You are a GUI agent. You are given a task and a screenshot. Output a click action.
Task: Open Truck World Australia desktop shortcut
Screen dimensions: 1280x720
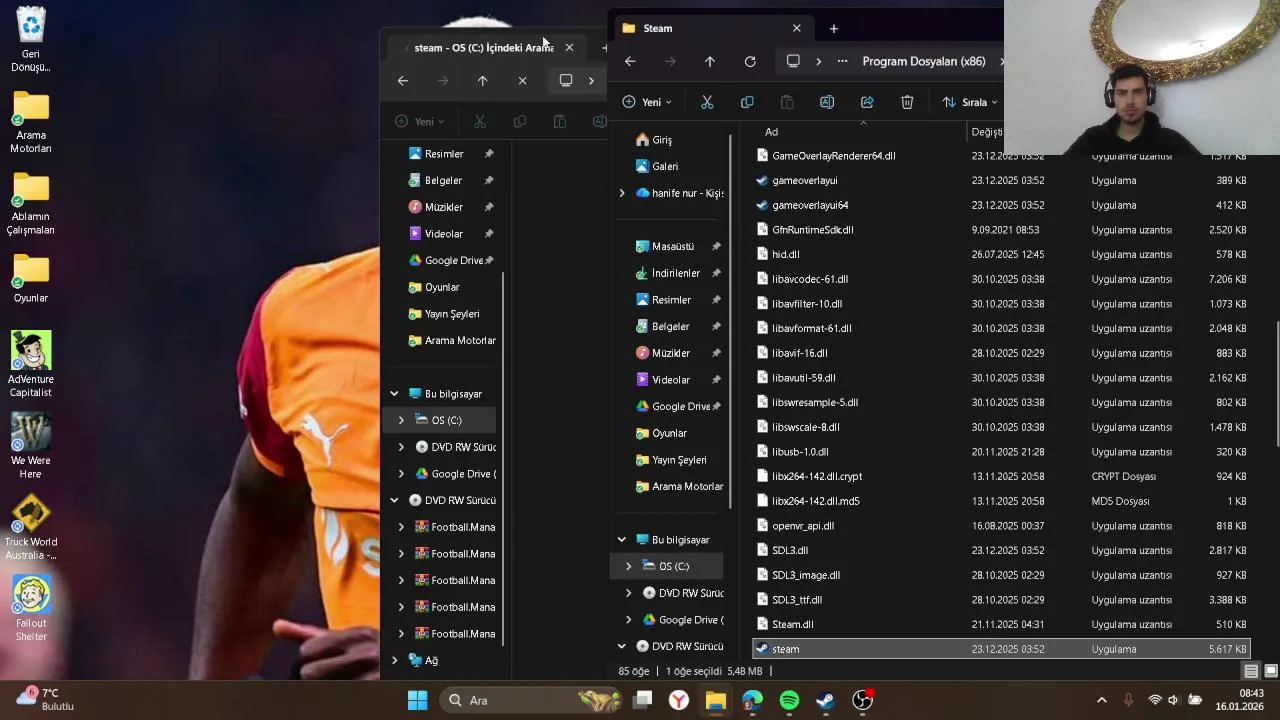click(31, 527)
